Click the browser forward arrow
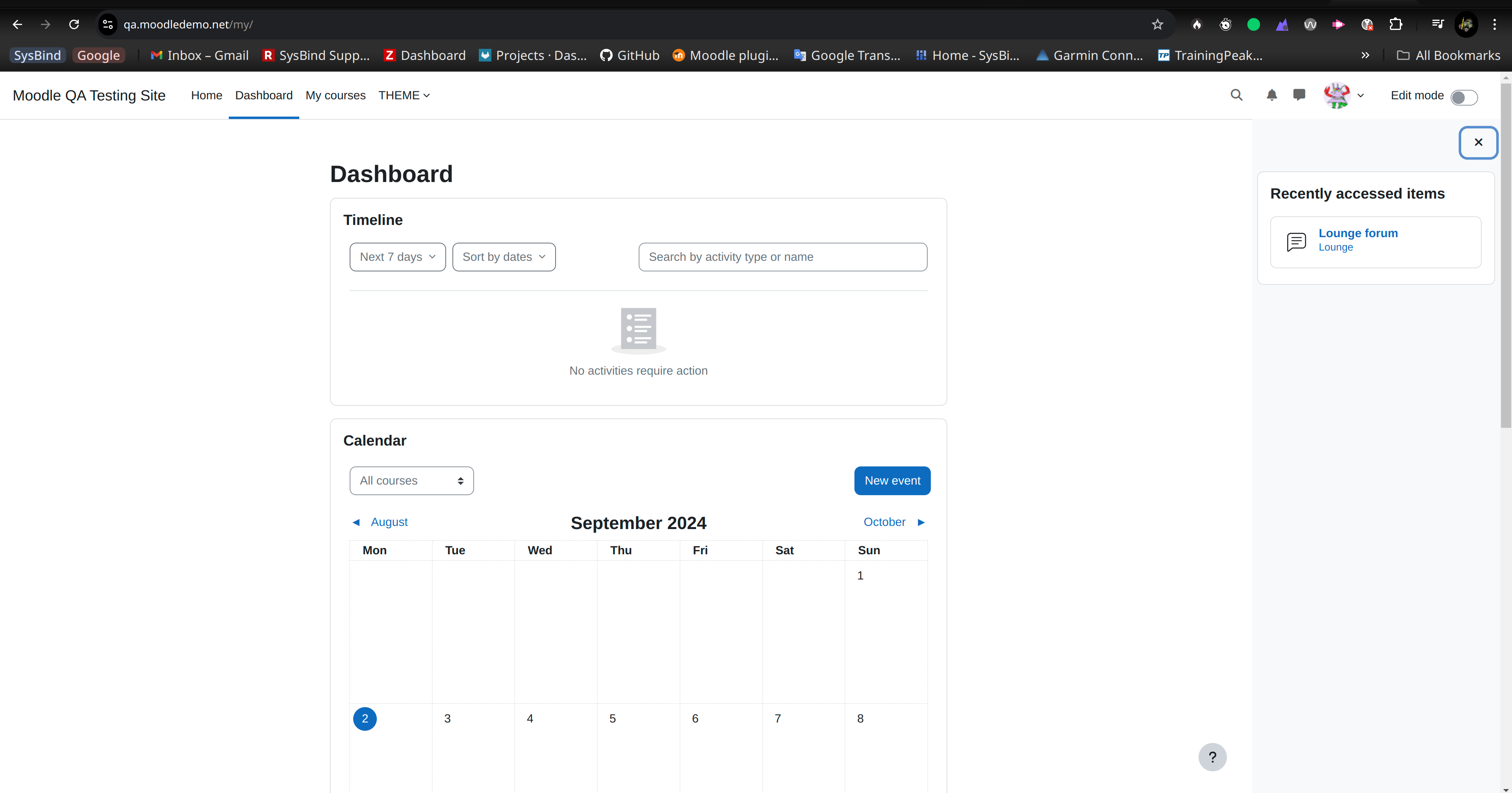1512x793 pixels. [45, 24]
